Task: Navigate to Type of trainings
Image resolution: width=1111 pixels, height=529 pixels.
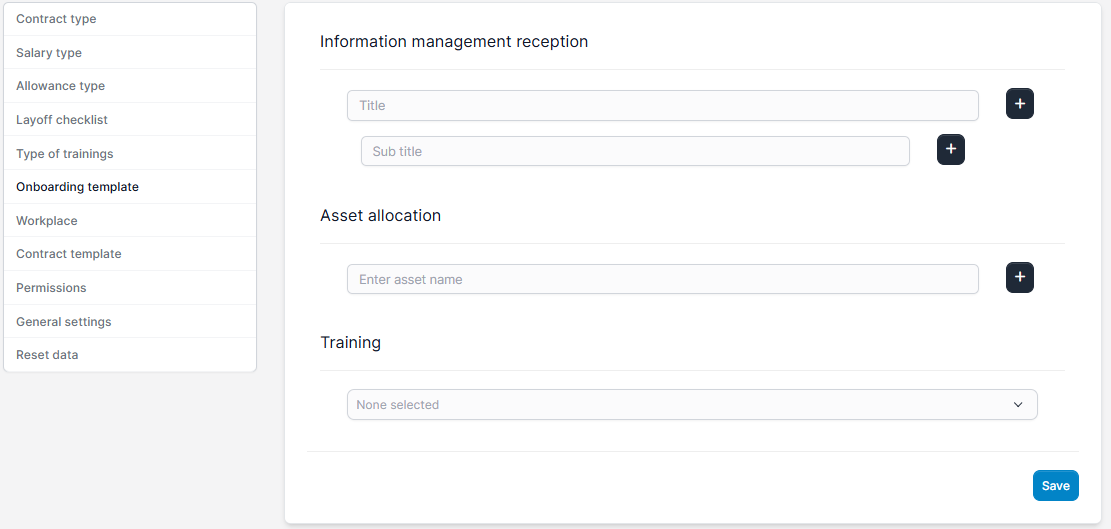Action: point(65,154)
